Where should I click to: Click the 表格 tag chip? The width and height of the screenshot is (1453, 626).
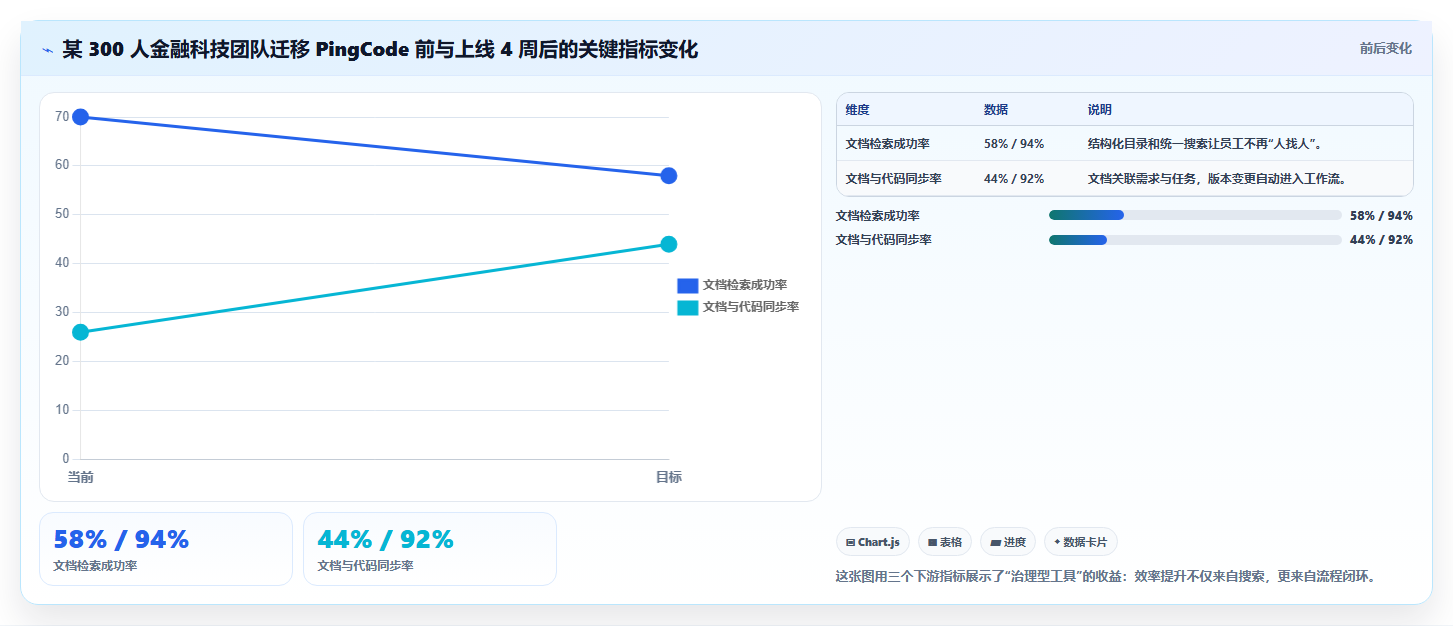(x=945, y=542)
